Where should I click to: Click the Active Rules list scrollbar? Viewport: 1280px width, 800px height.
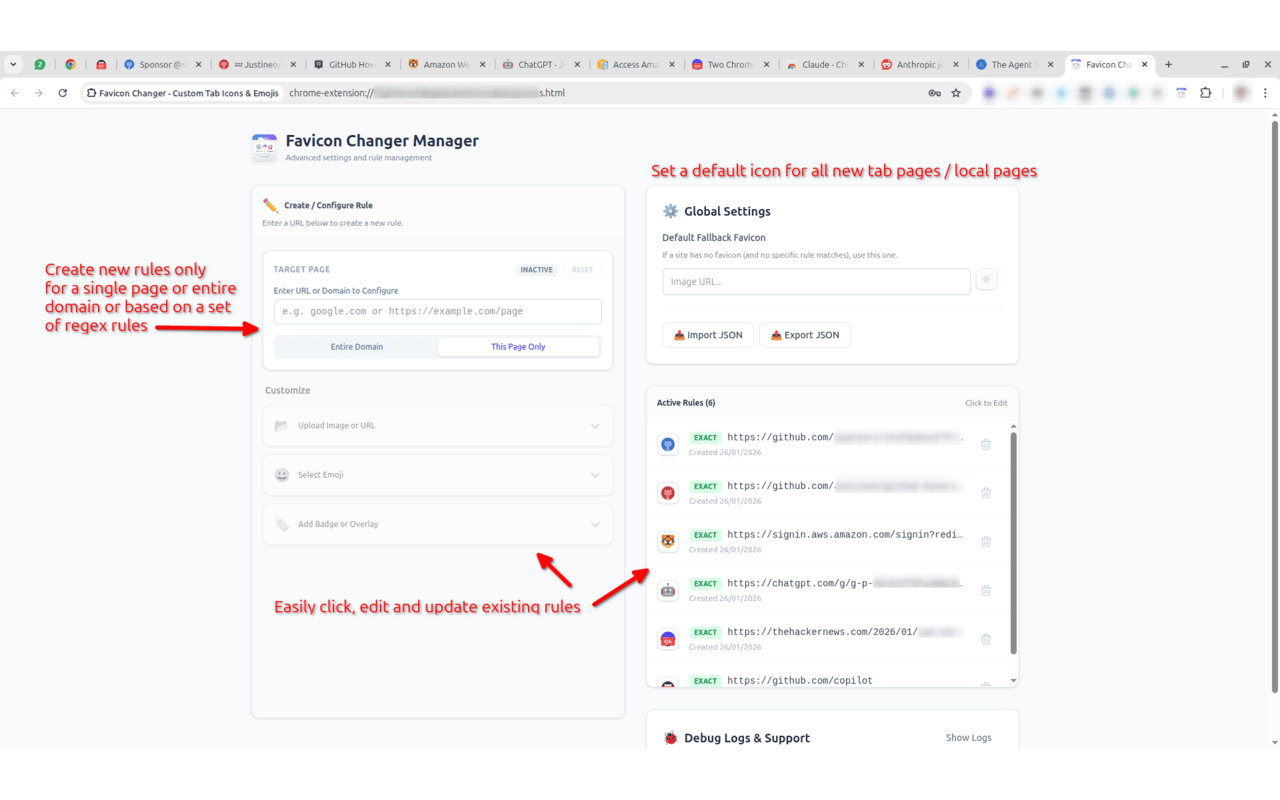[x=1013, y=543]
